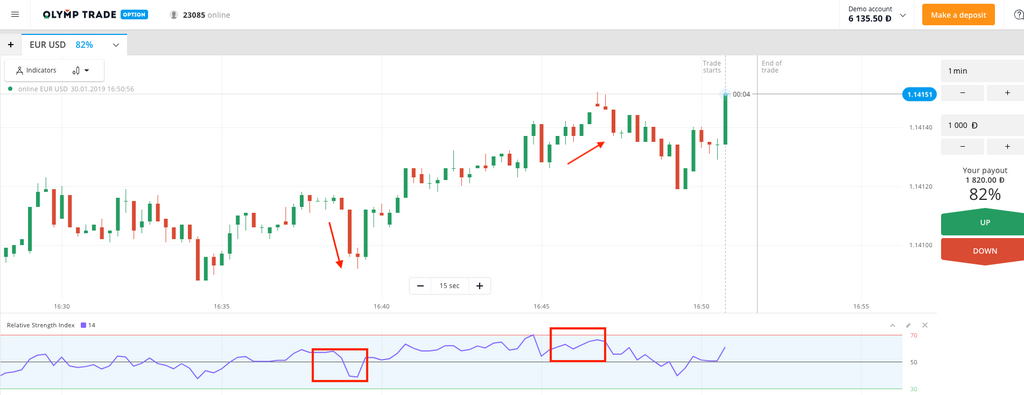Open the chart type dropdown
1024x395 pixels.
(x=80, y=70)
